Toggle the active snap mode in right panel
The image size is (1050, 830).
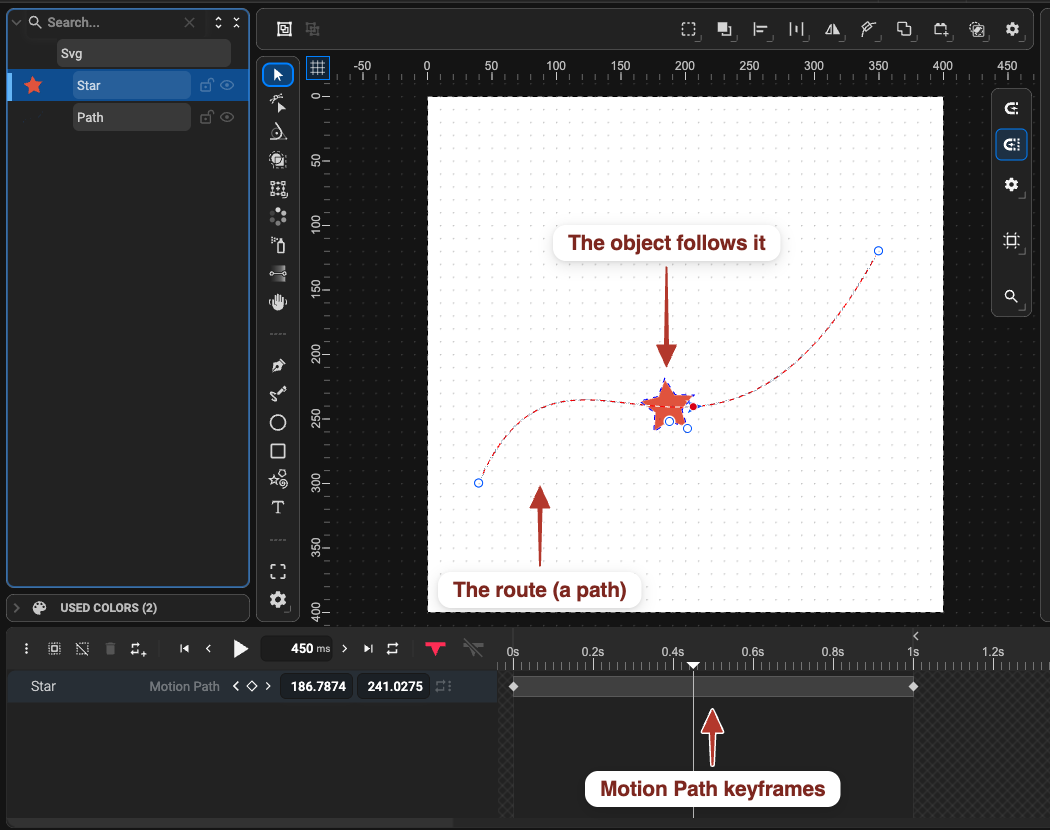point(1011,145)
